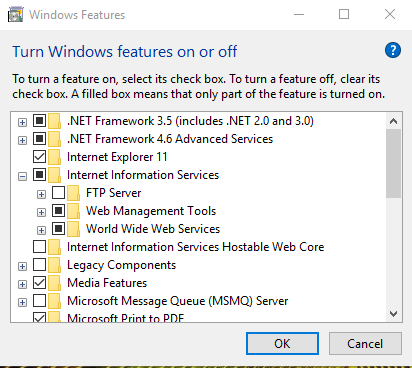Select the Internet Information Services label
The image size is (412, 368).
click(x=143, y=175)
